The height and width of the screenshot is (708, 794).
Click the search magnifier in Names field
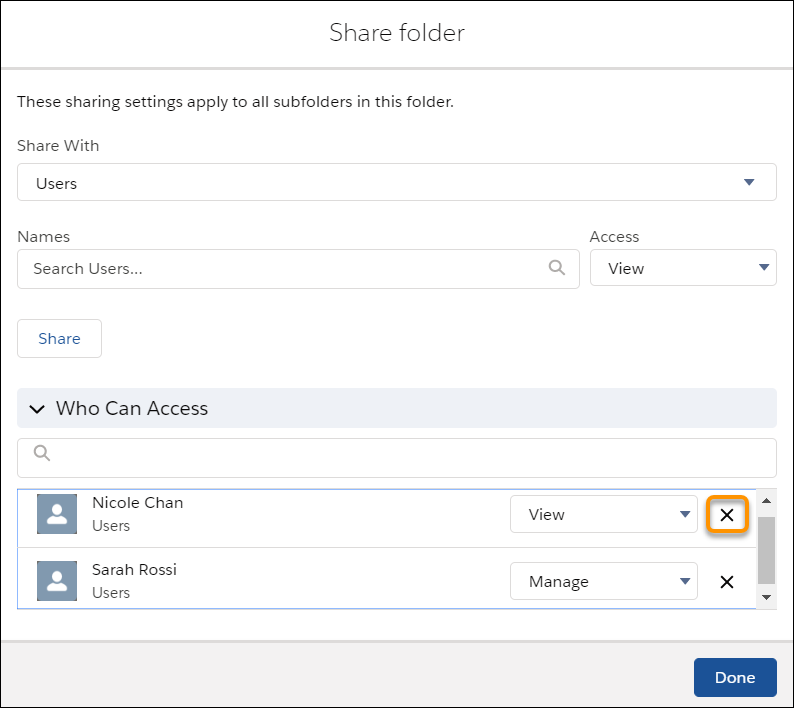click(557, 267)
